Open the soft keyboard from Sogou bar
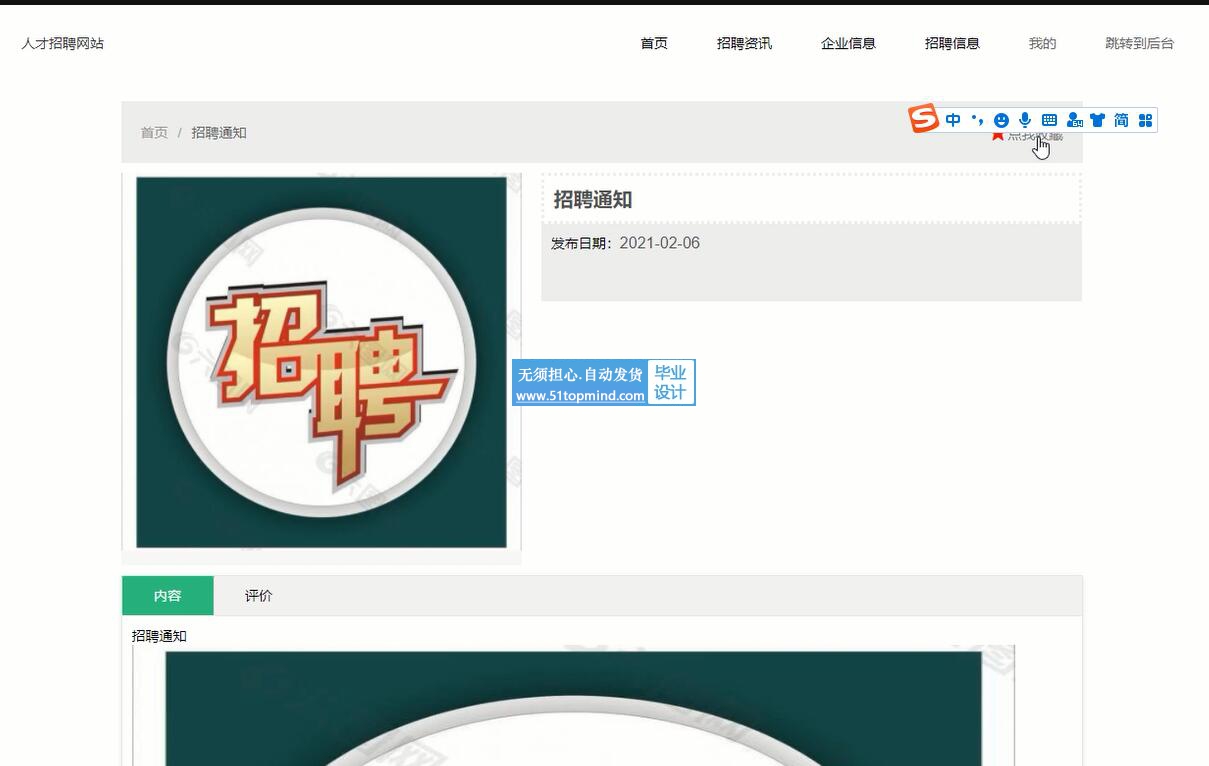Screen dimensions: 1209x766 point(1049,120)
